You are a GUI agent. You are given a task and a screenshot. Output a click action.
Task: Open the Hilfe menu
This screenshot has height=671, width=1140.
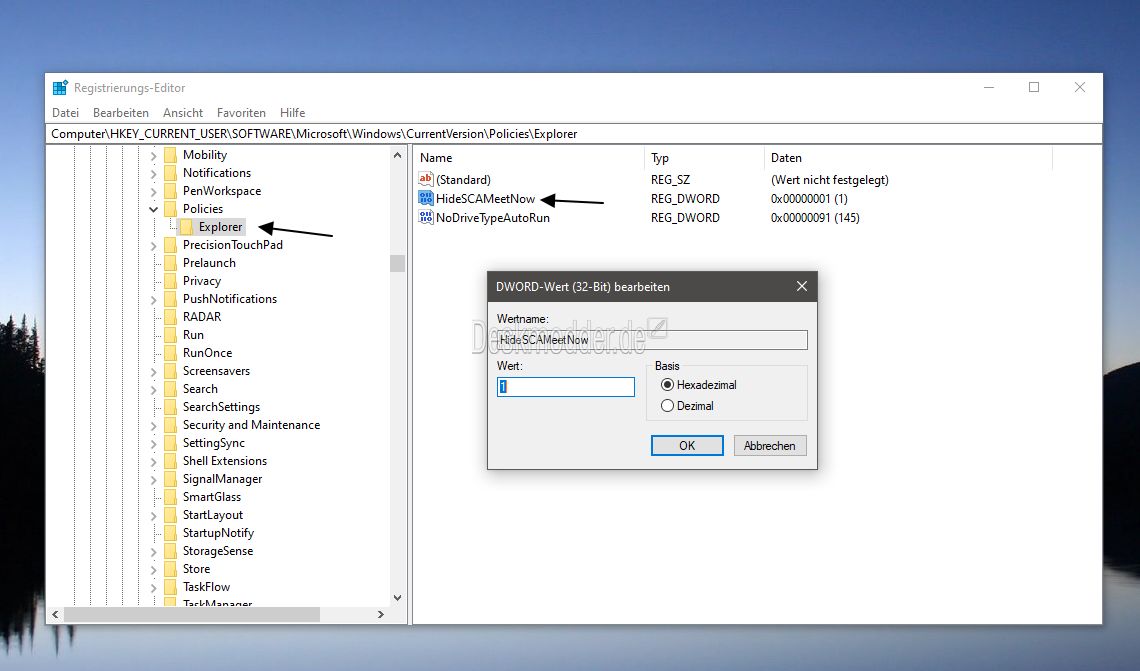click(292, 113)
